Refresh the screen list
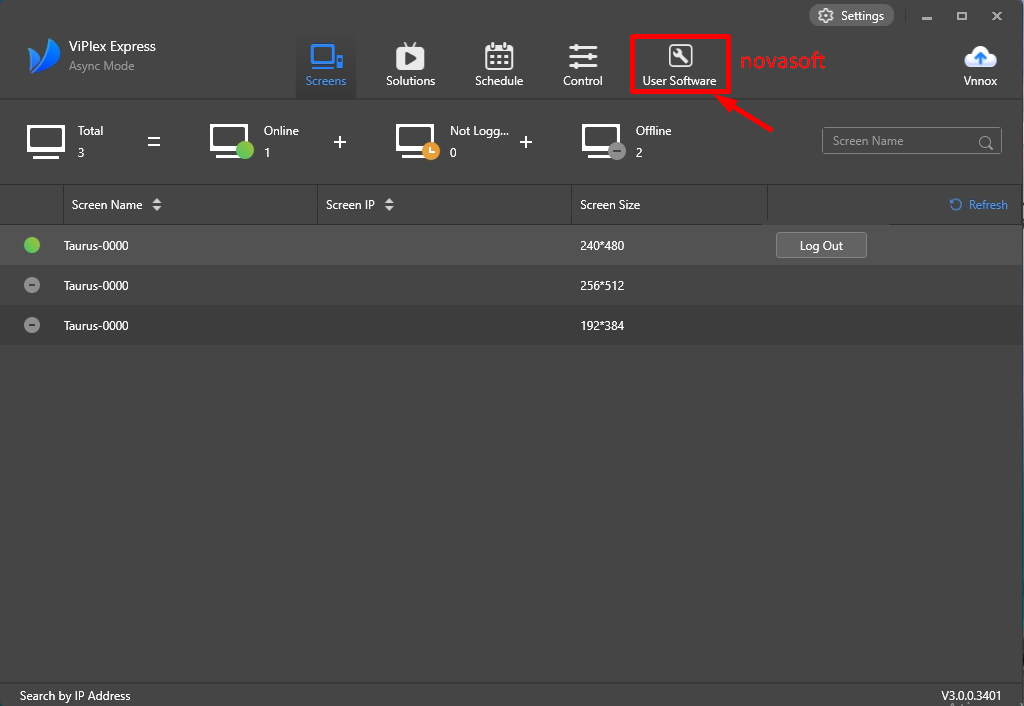Image resolution: width=1024 pixels, height=706 pixels. (x=978, y=205)
